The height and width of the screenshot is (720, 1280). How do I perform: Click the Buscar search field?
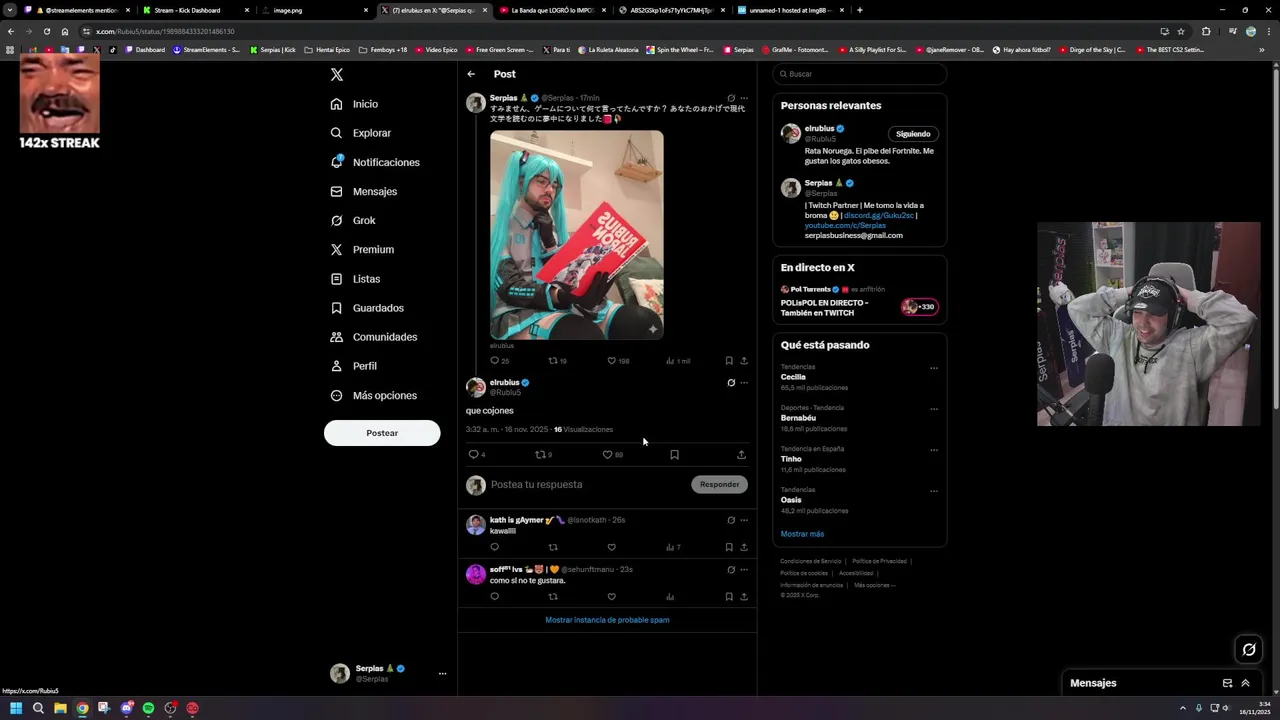click(859, 74)
